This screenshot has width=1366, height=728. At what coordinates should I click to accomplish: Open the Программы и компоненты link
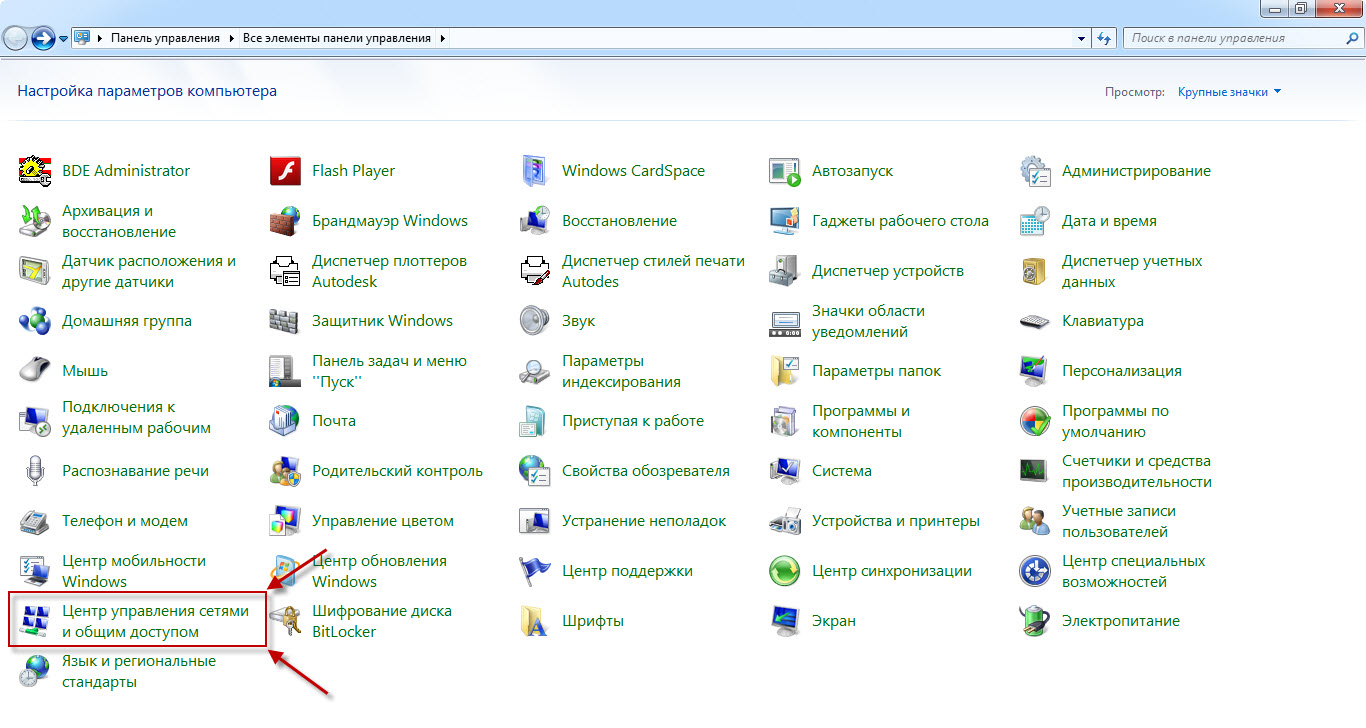[x=860, y=421]
